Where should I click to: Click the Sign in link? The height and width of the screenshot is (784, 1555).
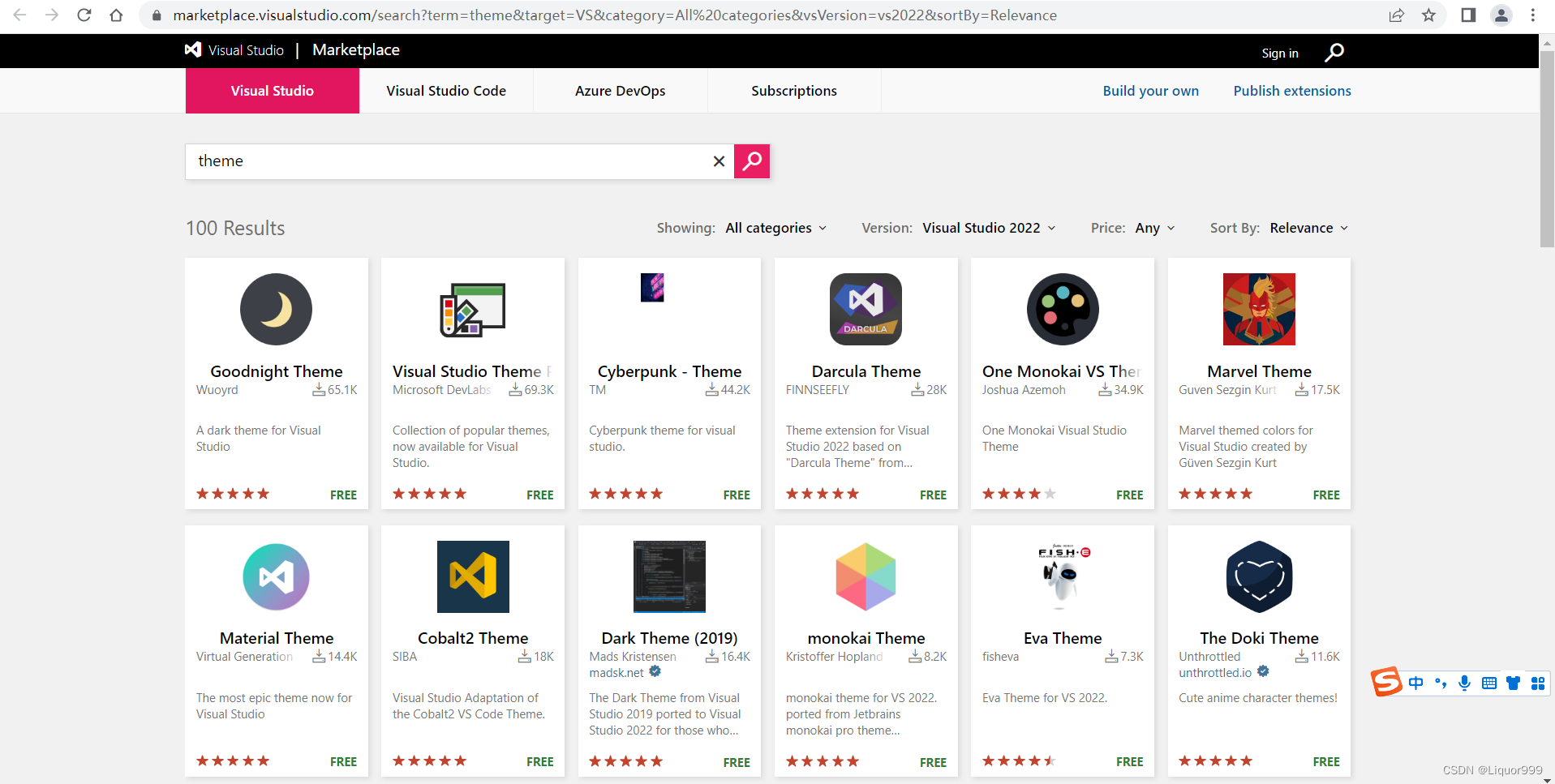[x=1280, y=54]
